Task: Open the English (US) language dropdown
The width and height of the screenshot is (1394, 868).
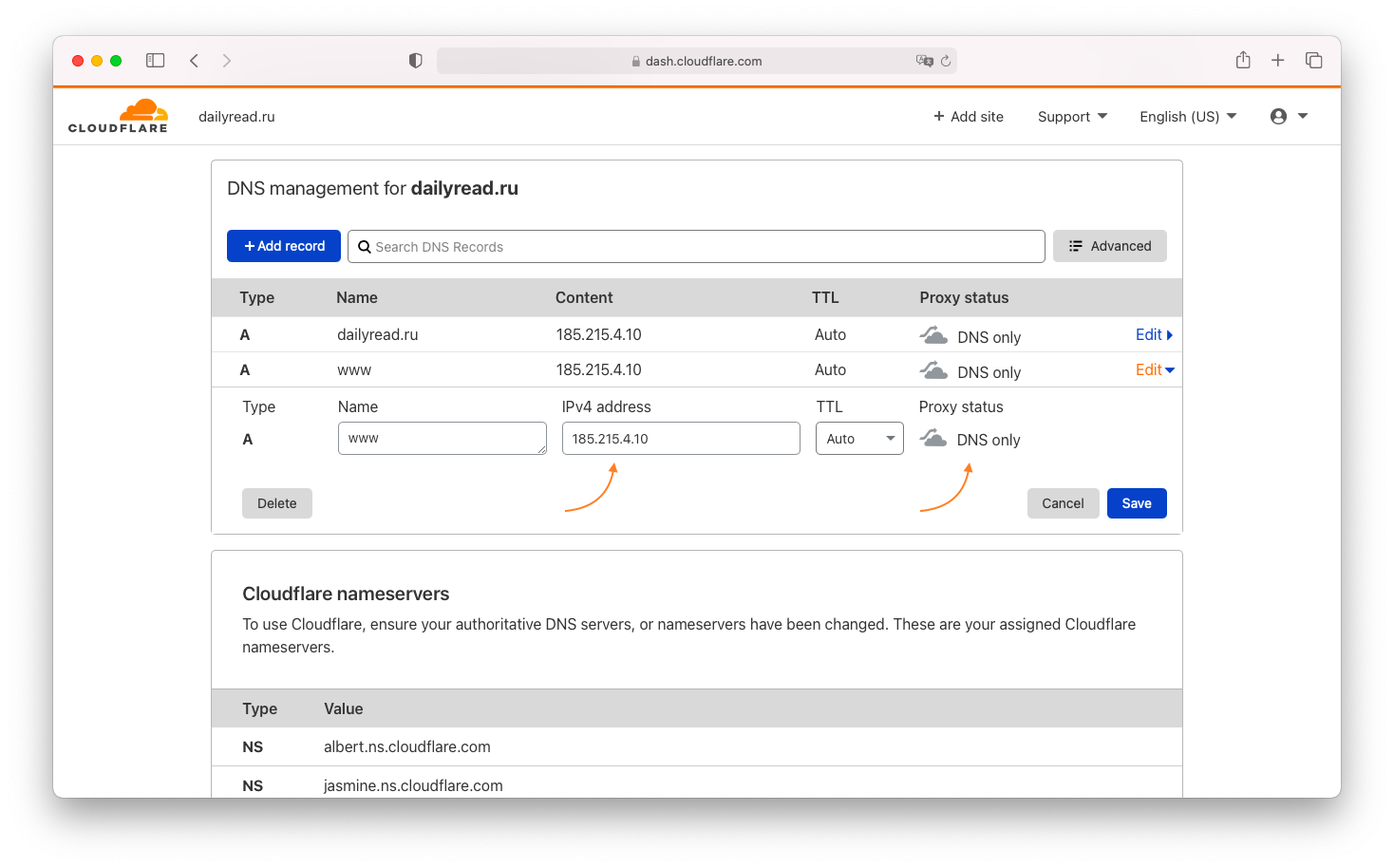Action: (x=1188, y=116)
